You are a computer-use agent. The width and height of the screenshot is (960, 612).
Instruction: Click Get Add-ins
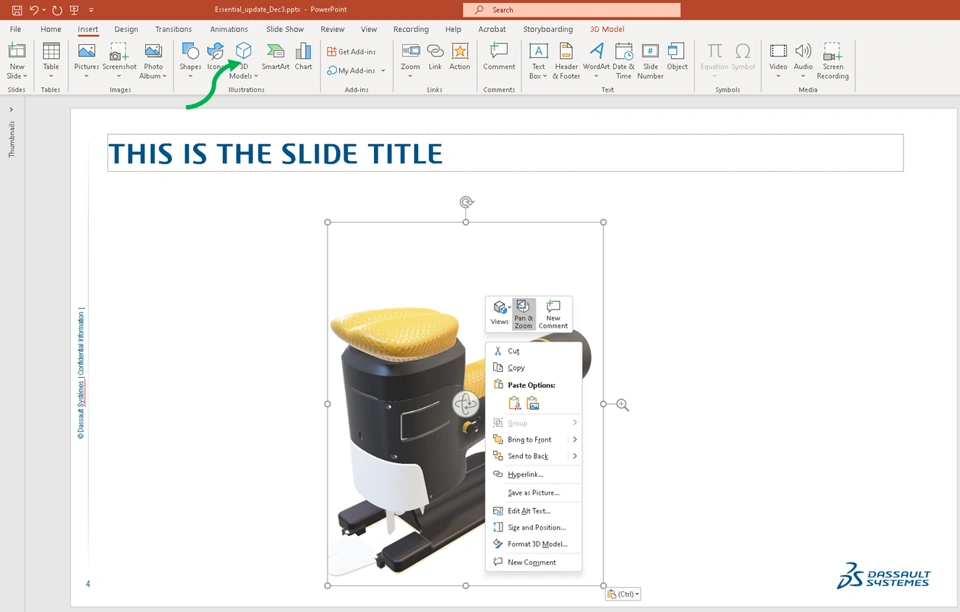point(351,52)
